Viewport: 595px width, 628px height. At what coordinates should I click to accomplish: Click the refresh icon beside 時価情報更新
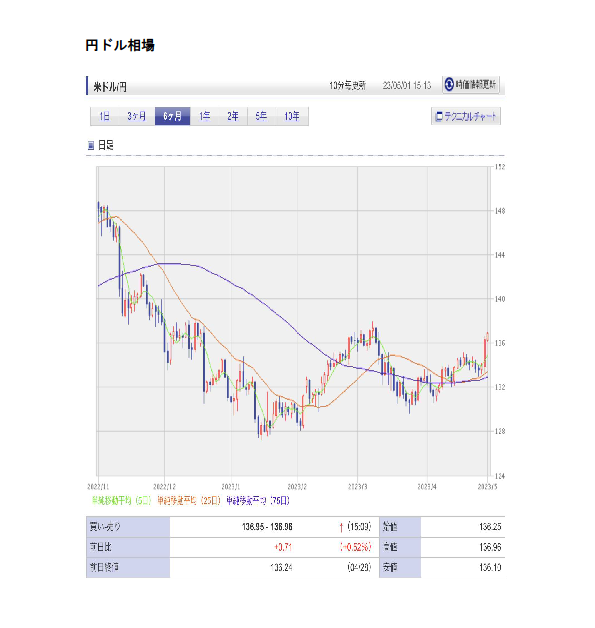[449, 84]
